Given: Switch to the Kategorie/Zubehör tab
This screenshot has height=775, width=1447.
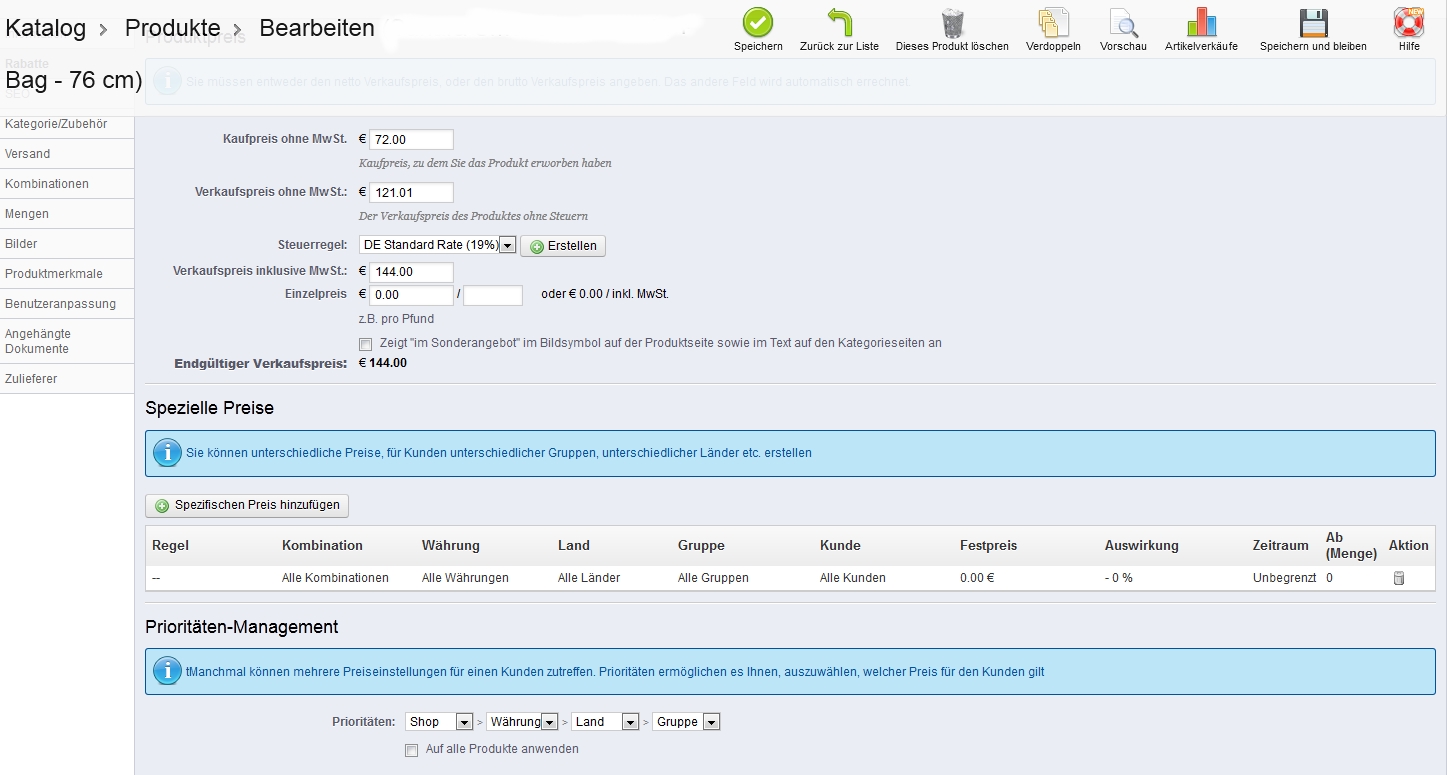Looking at the screenshot, I should coord(67,124).
